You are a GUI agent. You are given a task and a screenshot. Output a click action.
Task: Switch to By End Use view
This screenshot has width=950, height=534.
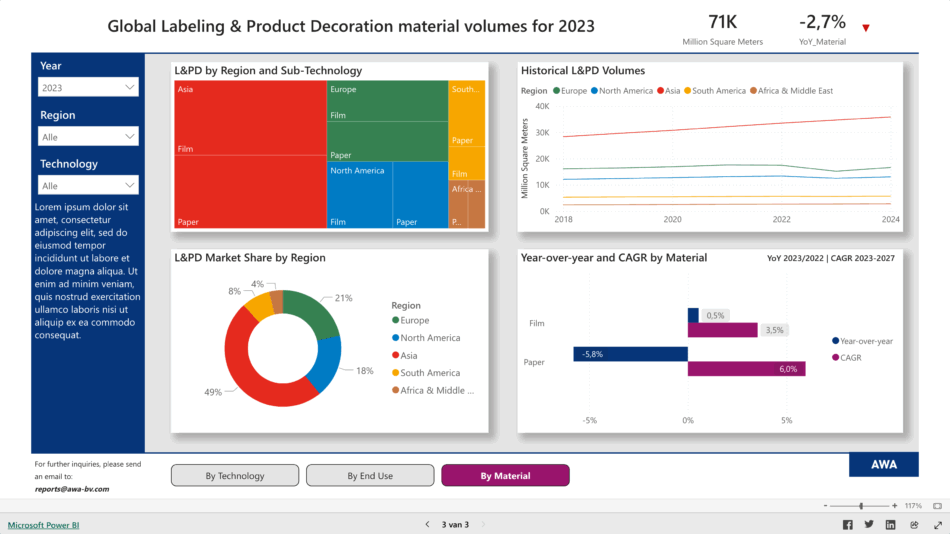coord(370,476)
